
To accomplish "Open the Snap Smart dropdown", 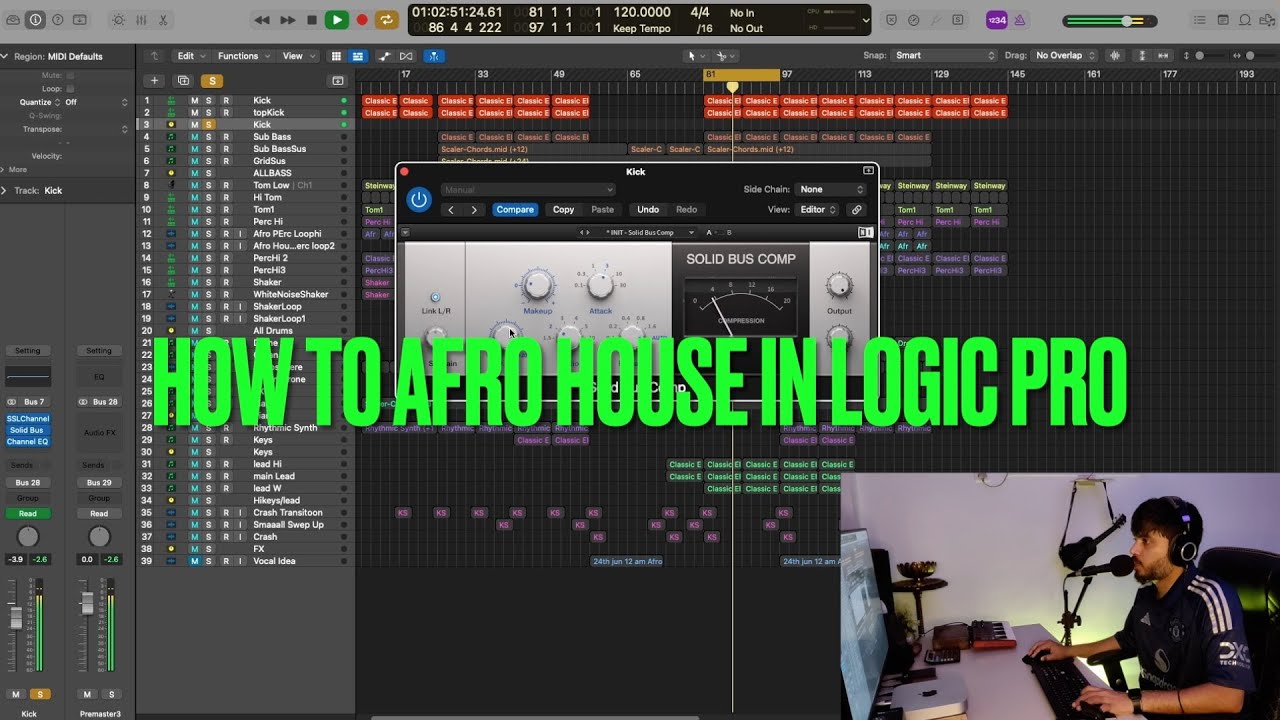I will (945, 56).
